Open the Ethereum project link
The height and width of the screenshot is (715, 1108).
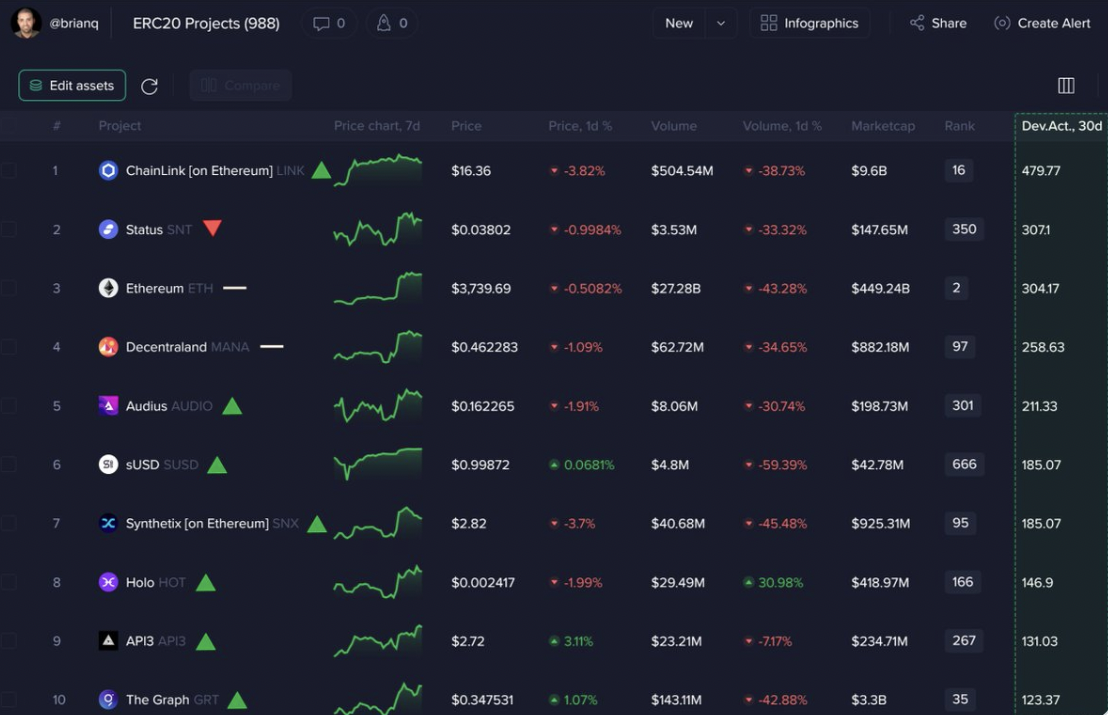coord(155,288)
